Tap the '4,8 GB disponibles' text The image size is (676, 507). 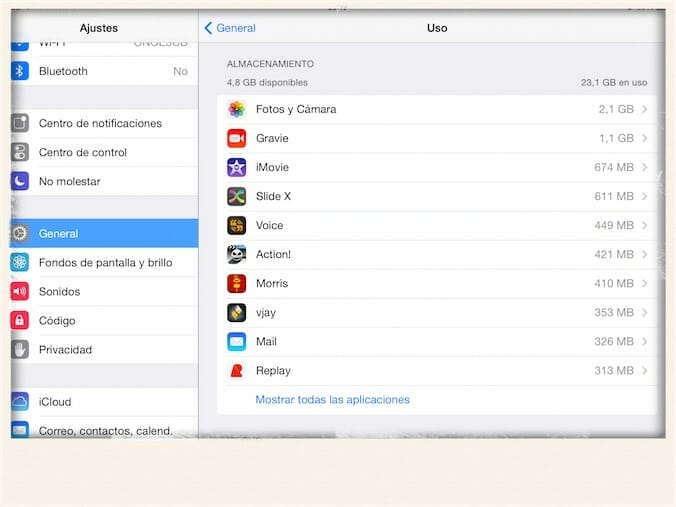(x=267, y=82)
